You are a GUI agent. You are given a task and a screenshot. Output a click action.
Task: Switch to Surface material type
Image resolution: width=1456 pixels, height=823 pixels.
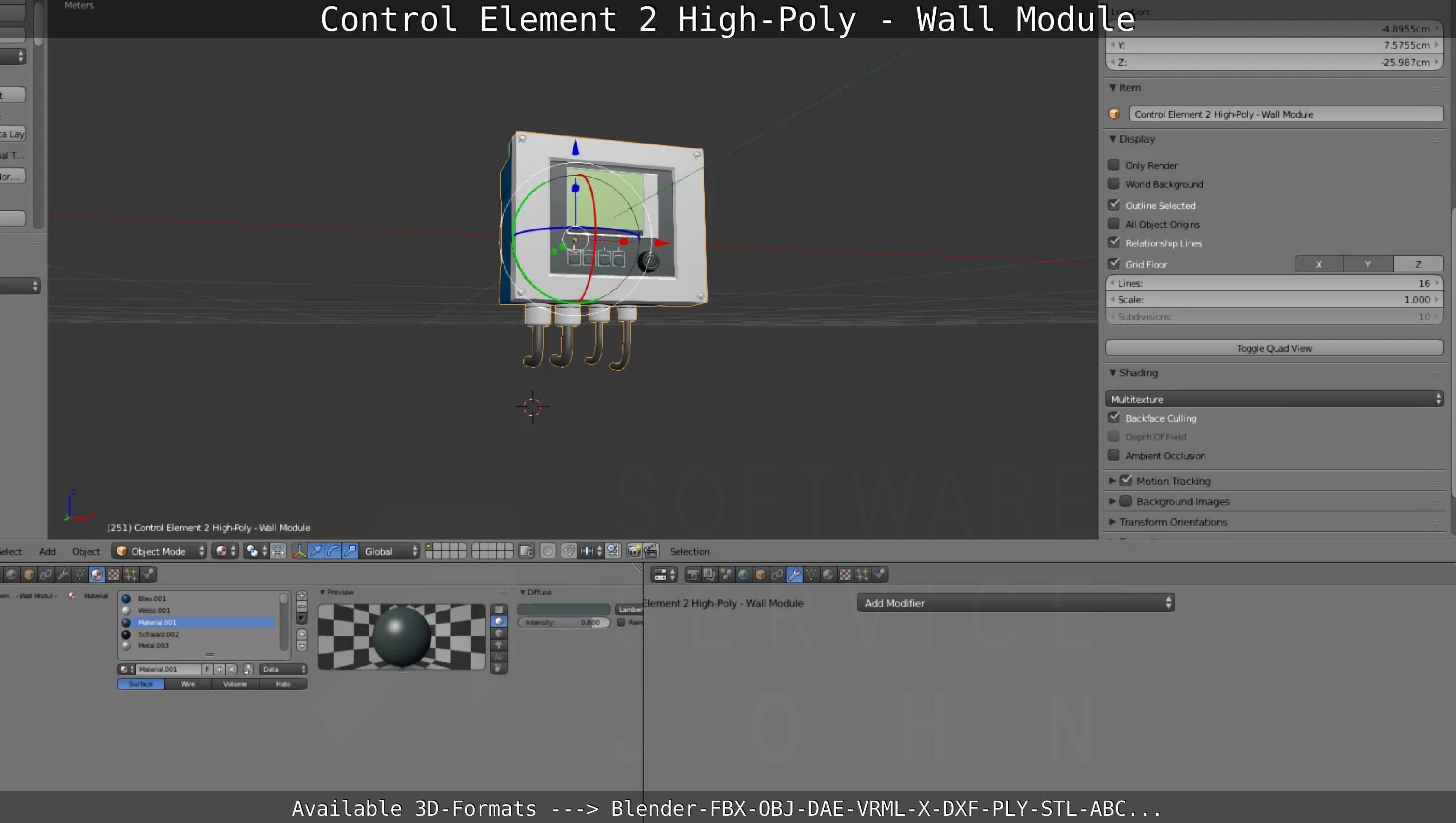(141, 684)
